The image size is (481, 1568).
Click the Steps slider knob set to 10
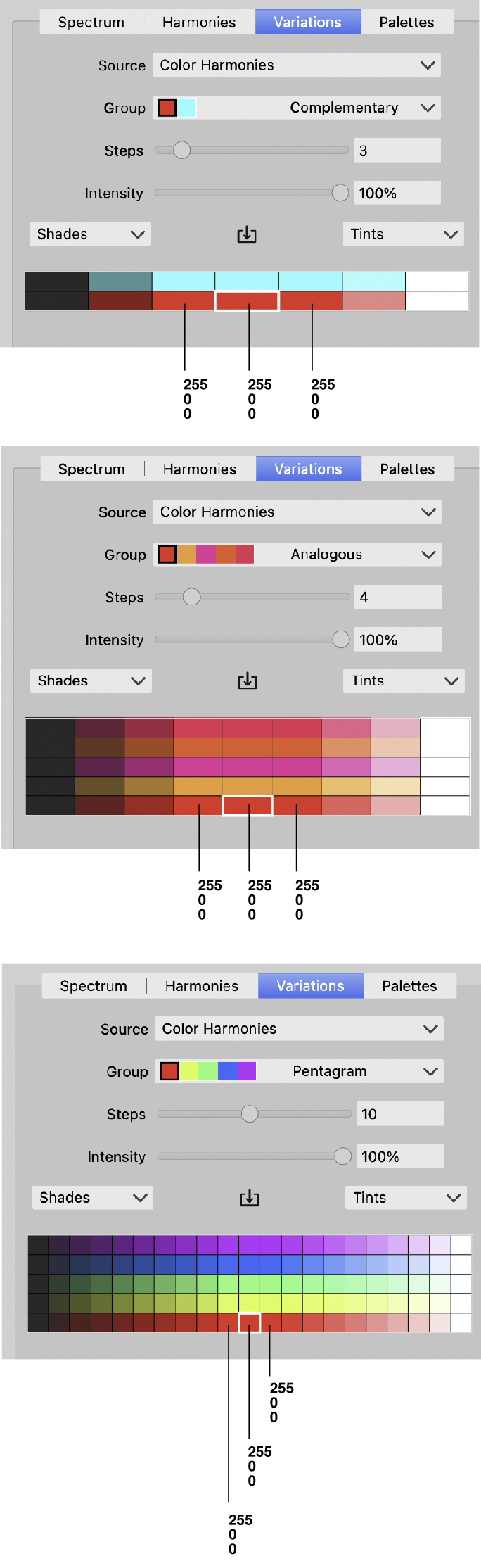(x=250, y=1114)
